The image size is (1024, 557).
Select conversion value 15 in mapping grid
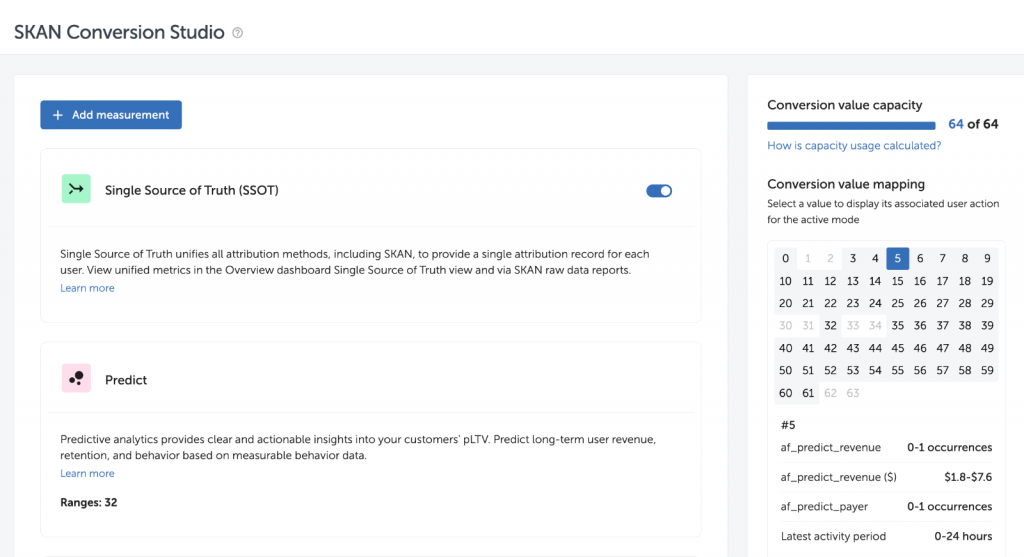[x=897, y=281]
